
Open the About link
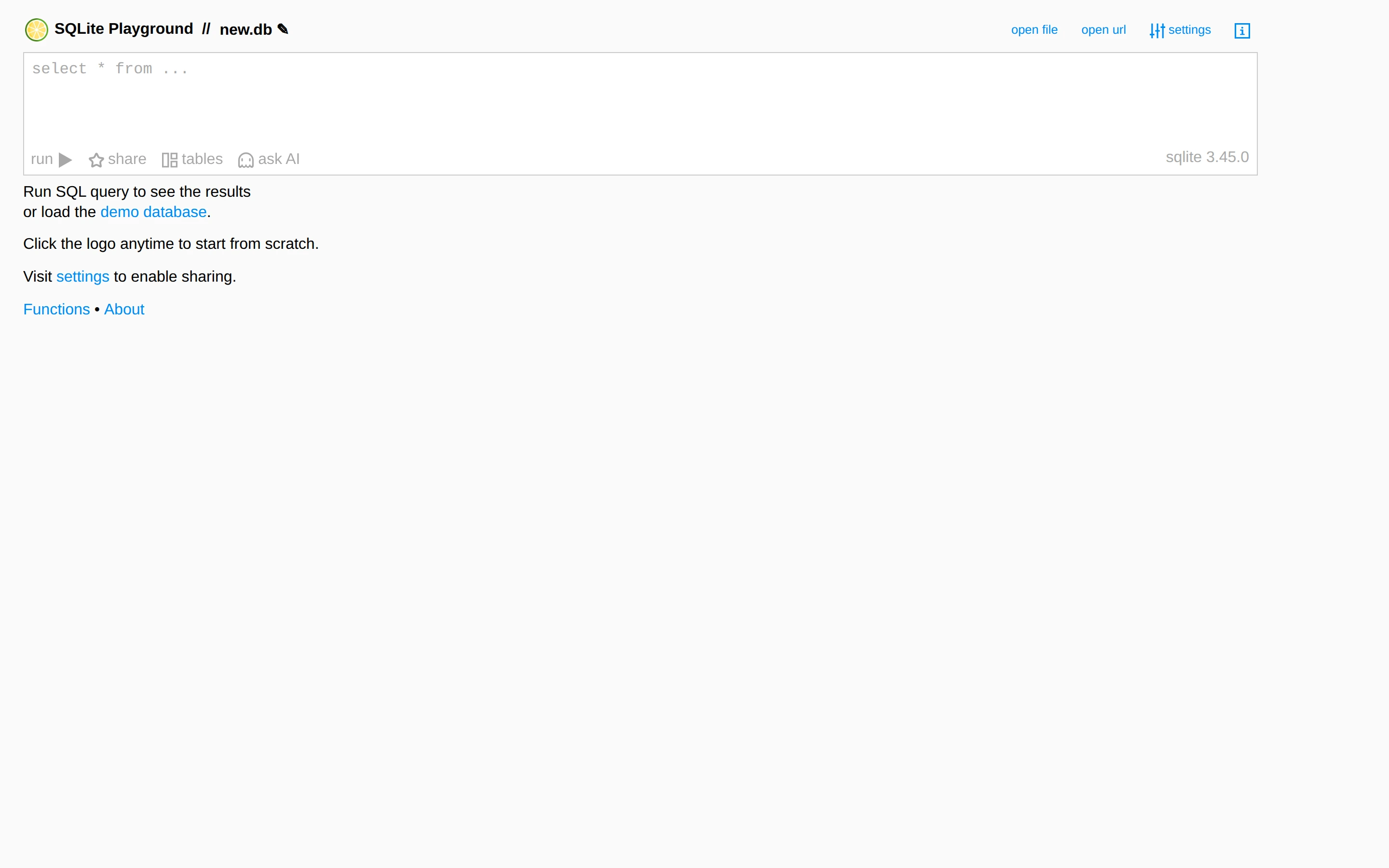point(124,310)
